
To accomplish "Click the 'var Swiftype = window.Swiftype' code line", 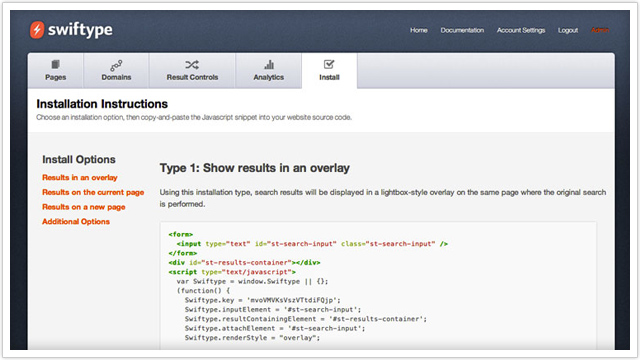I will click(252, 281).
